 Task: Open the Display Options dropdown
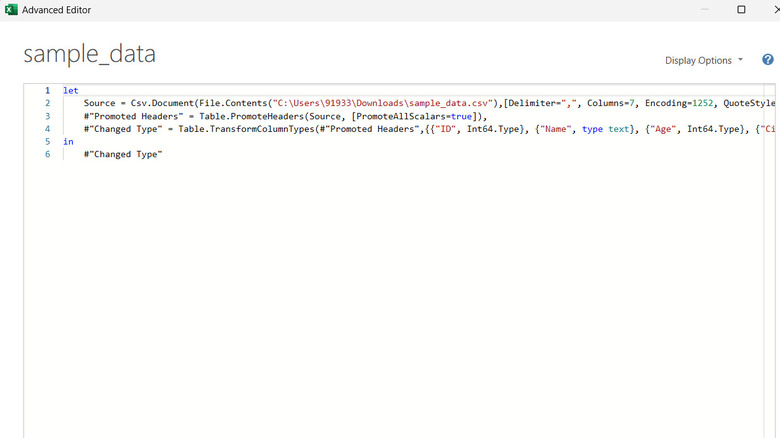[703, 60]
